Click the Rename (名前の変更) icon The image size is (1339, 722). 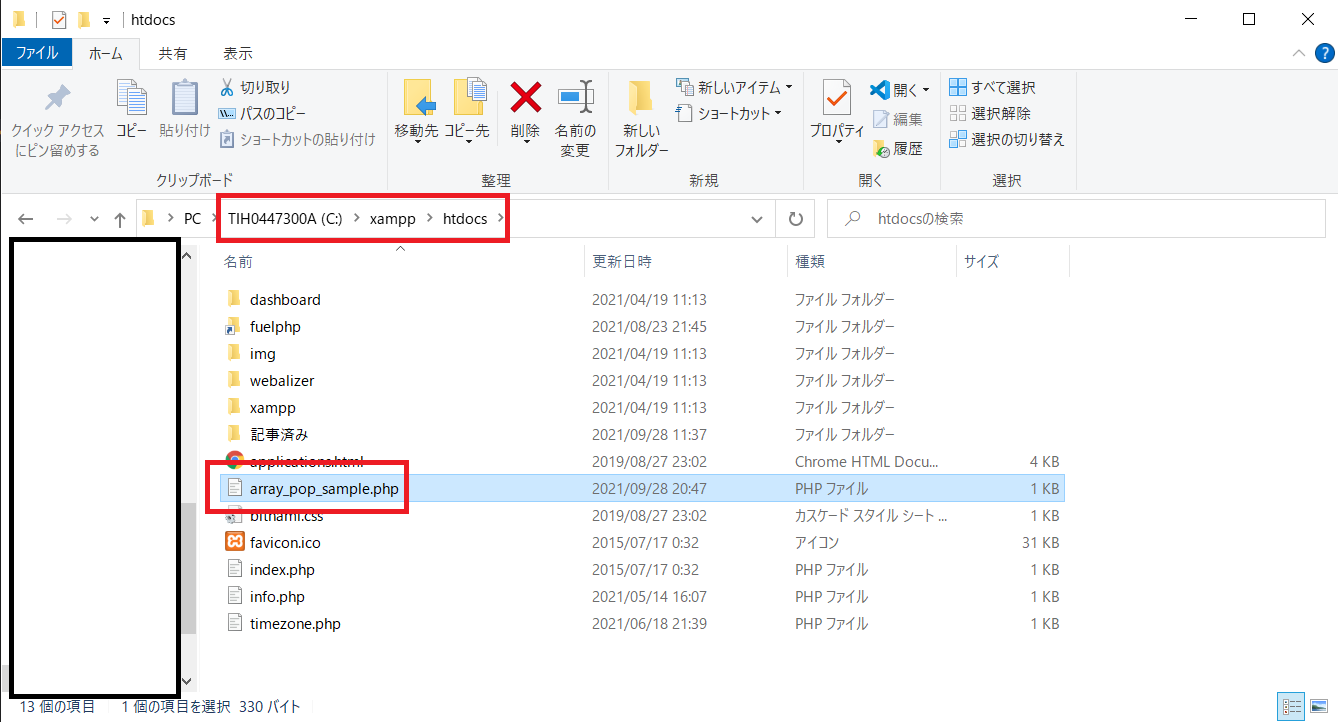point(576,98)
